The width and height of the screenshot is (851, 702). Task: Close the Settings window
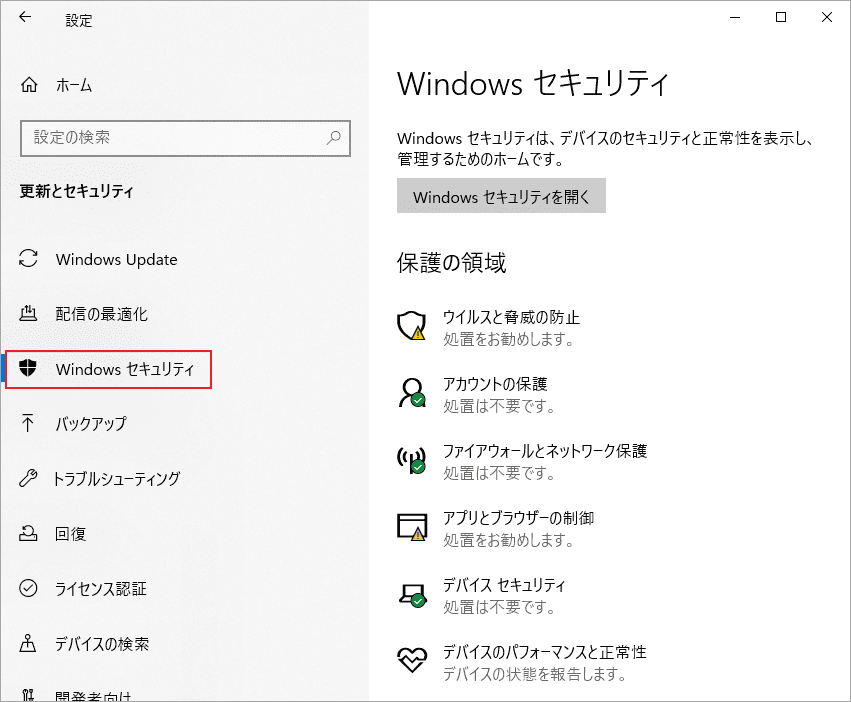[827, 17]
